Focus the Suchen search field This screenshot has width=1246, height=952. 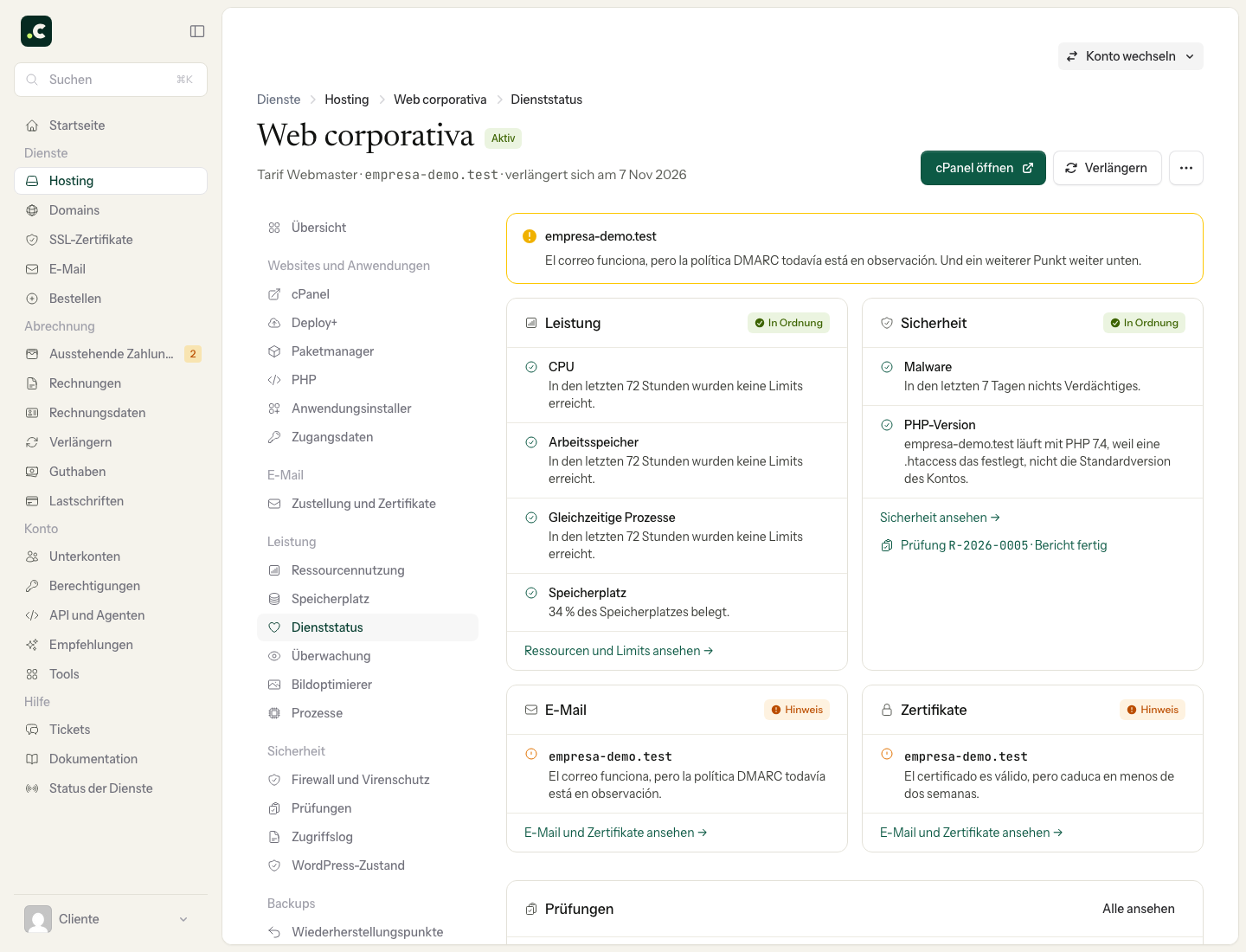tap(111, 80)
